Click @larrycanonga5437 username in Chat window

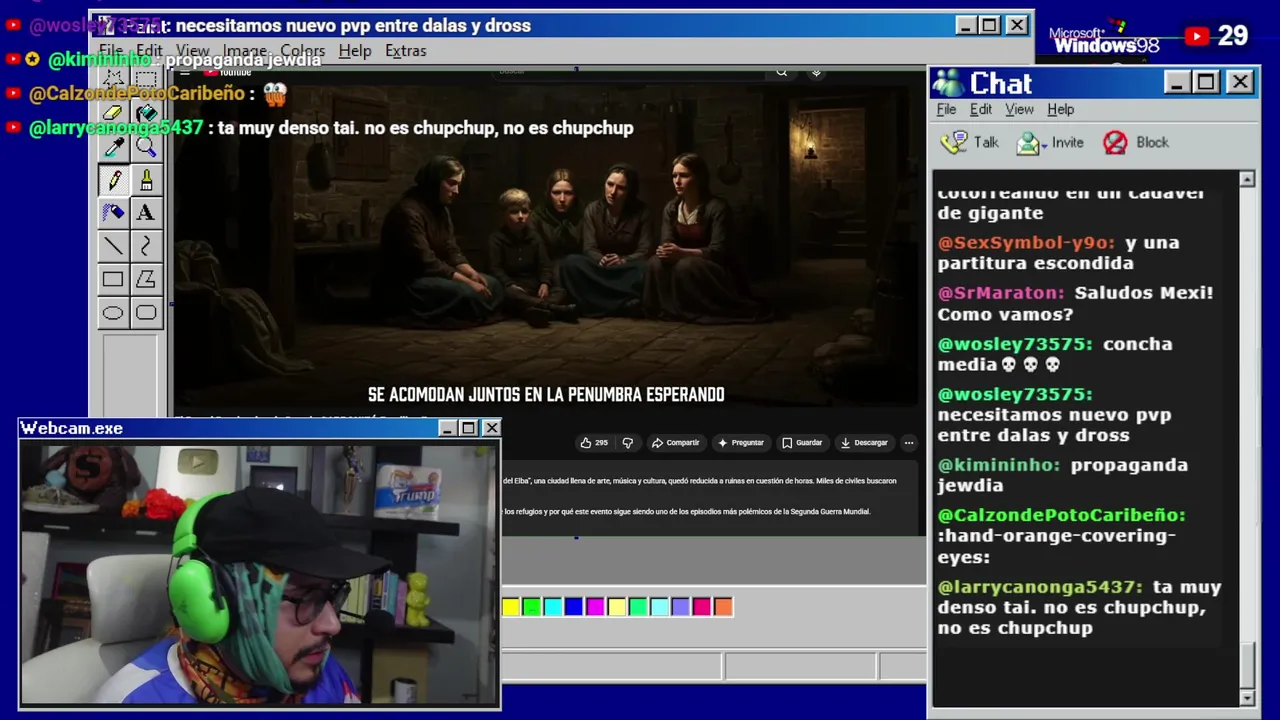point(1040,587)
